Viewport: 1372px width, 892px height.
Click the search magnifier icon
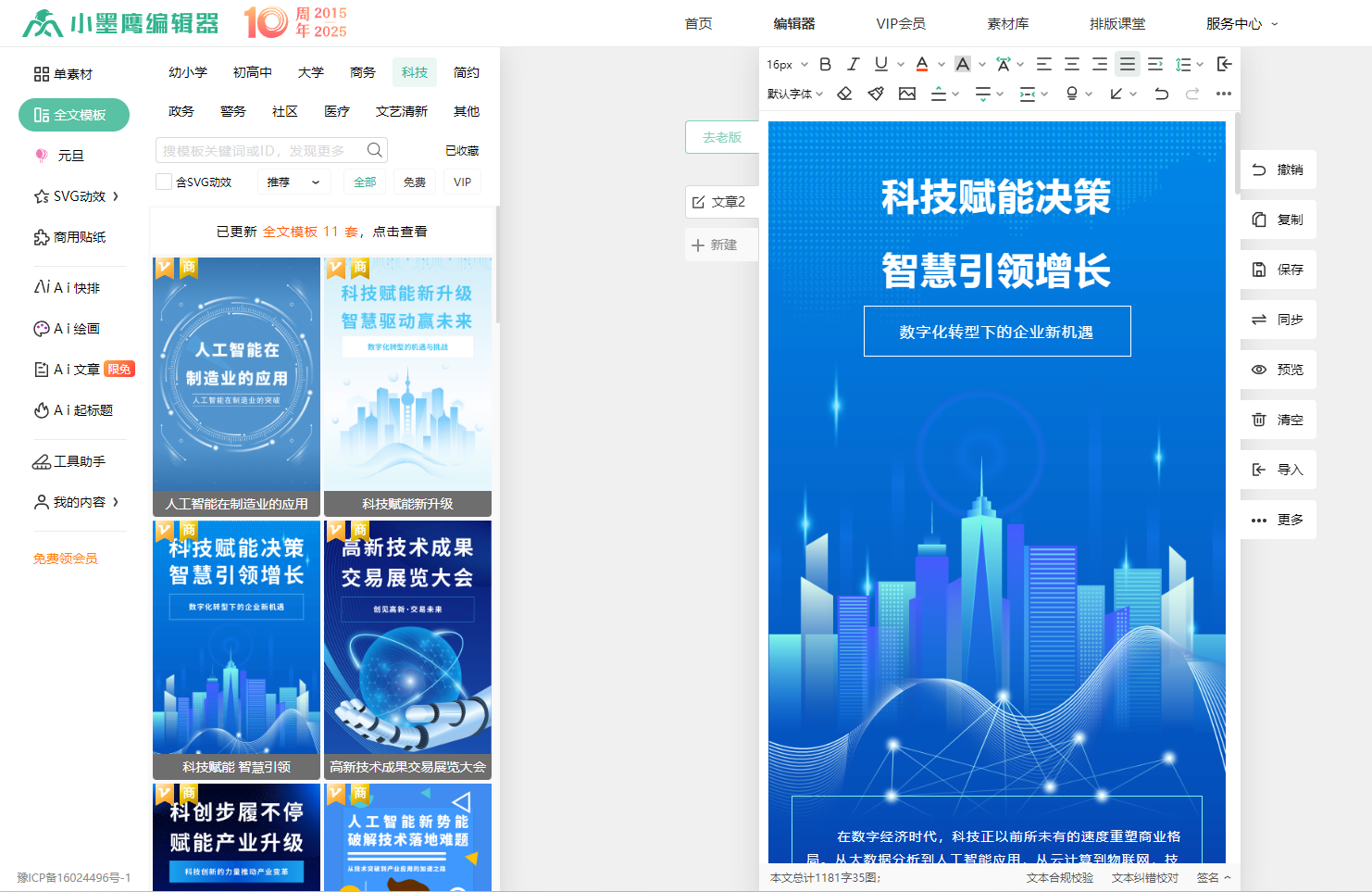[374, 150]
